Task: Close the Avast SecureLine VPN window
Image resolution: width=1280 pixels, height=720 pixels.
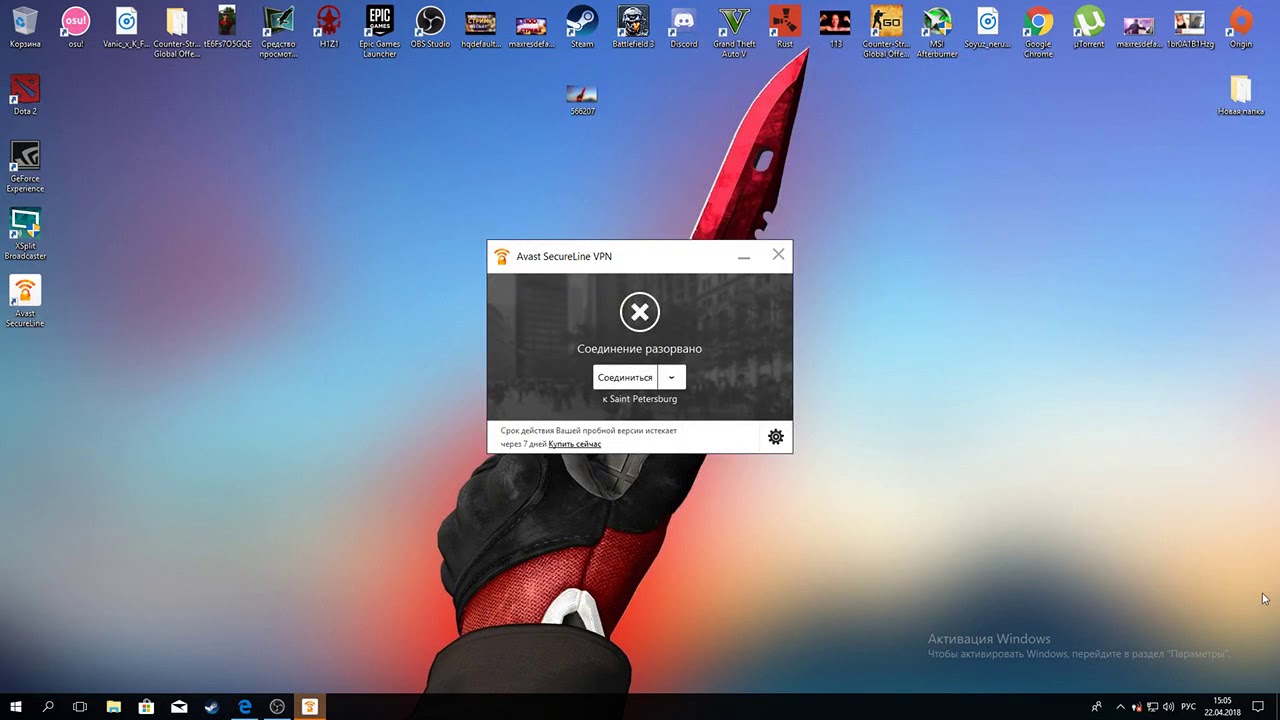Action: [779, 255]
